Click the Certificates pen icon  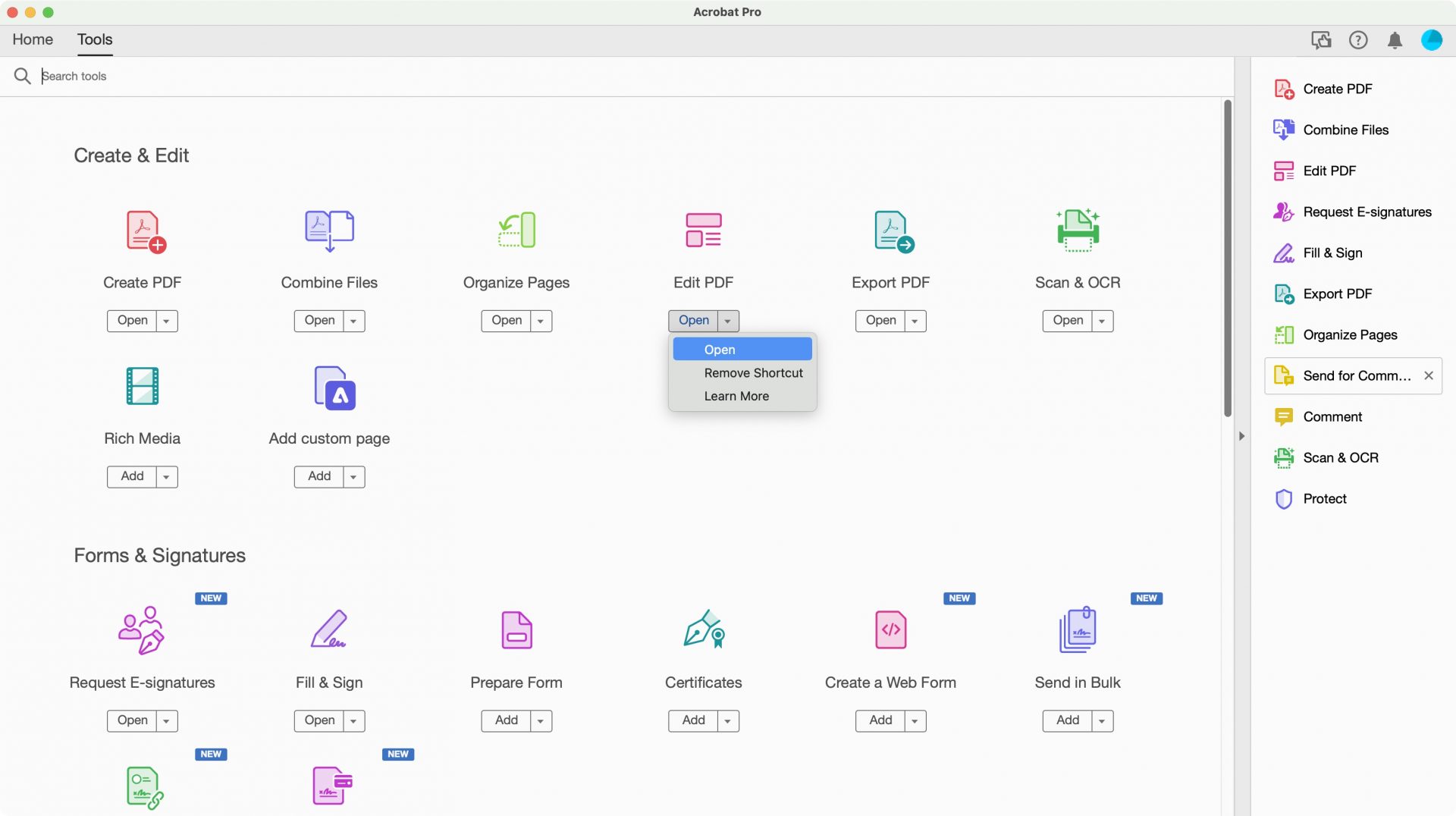pyautogui.click(x=703, y=629)
